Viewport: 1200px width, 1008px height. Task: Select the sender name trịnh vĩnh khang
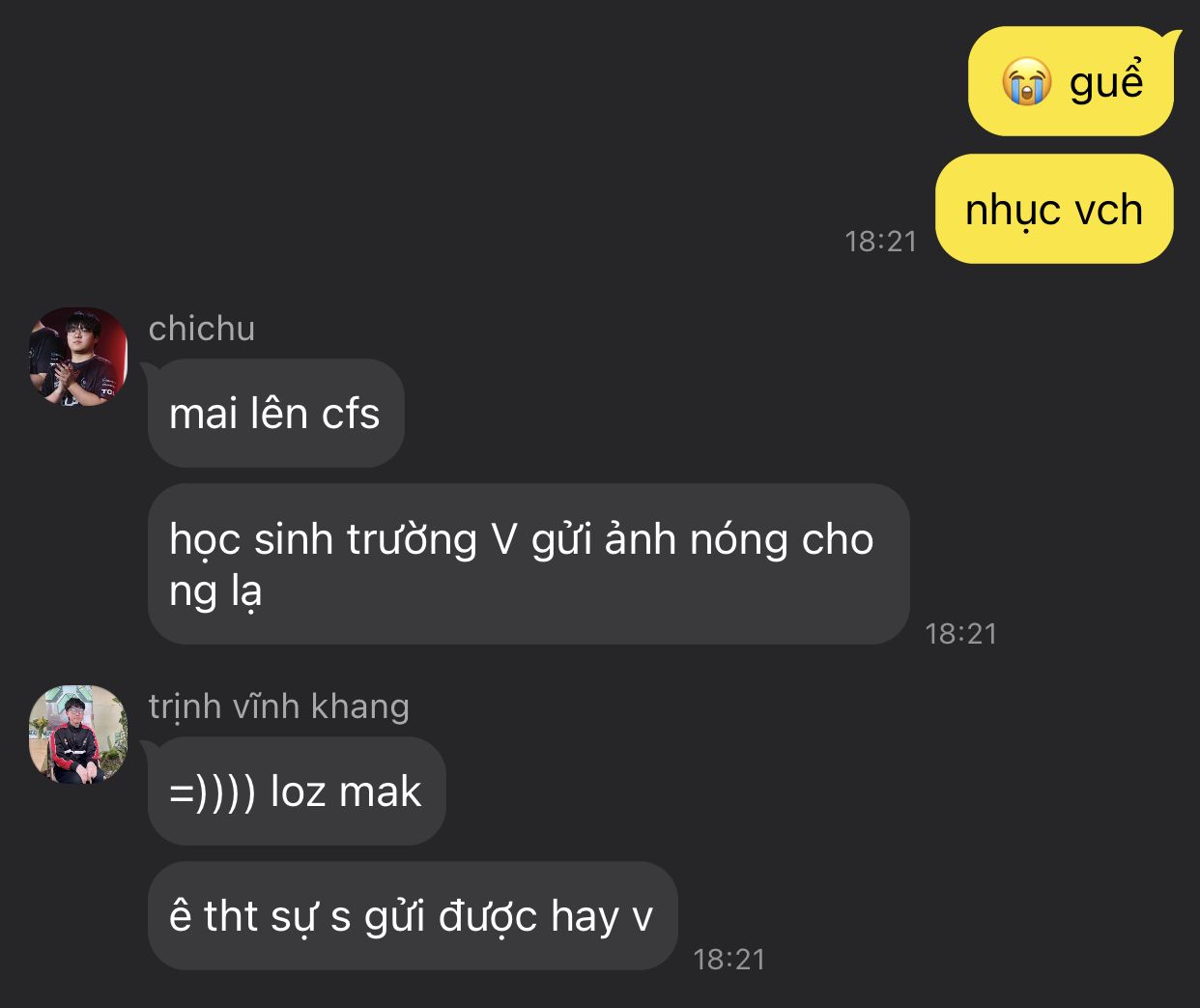[279, 706]
